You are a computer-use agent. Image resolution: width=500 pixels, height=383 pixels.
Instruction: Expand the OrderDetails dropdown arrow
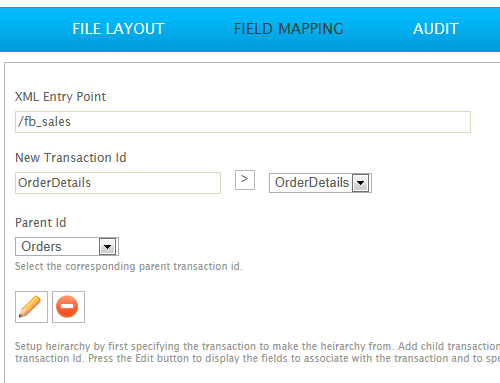(360, 183)
